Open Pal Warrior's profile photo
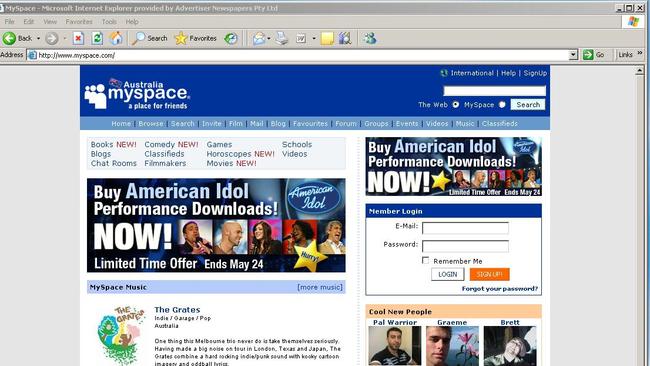 (x=395, y=346)
